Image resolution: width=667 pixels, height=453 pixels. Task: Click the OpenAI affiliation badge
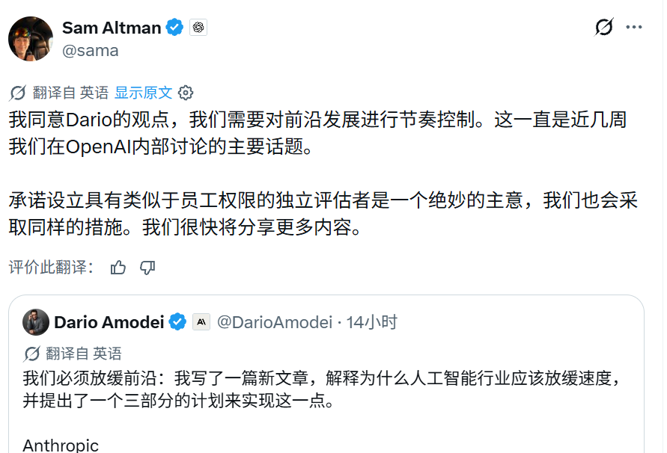(x=198, y=27)
